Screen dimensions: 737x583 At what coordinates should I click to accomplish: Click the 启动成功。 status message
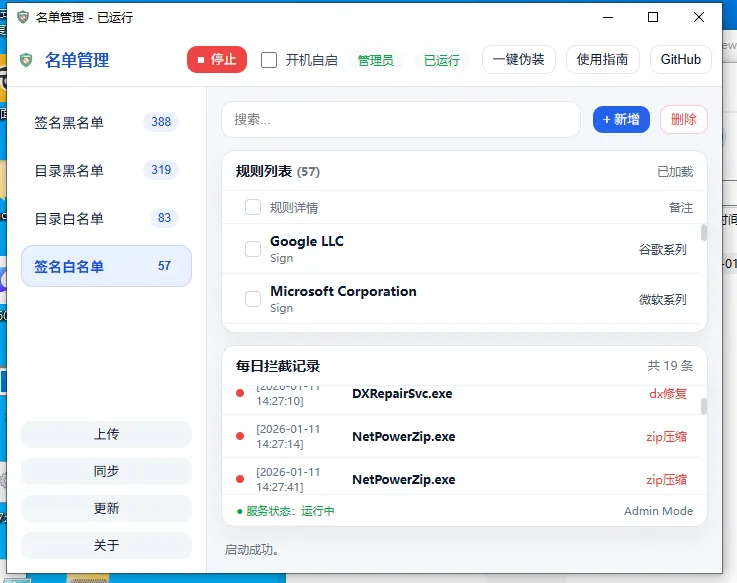pyautogui.click(x=252, y=549)
